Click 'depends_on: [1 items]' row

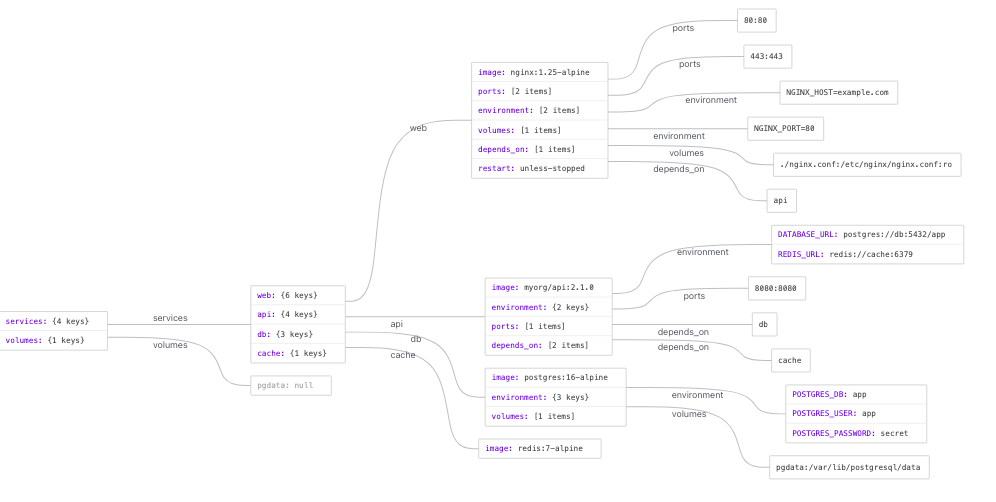pyautogui.click(x=539, y=149)
